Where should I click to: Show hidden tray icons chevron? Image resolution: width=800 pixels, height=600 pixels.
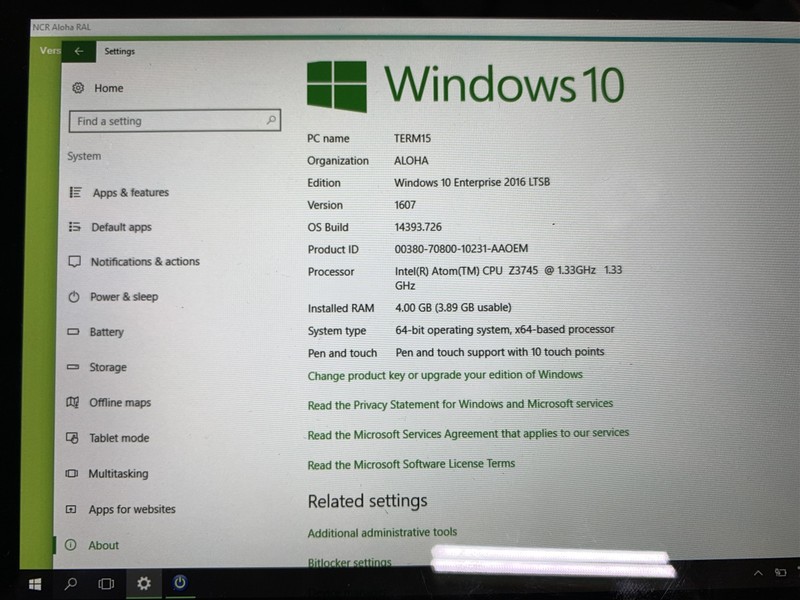coord(758,573)
